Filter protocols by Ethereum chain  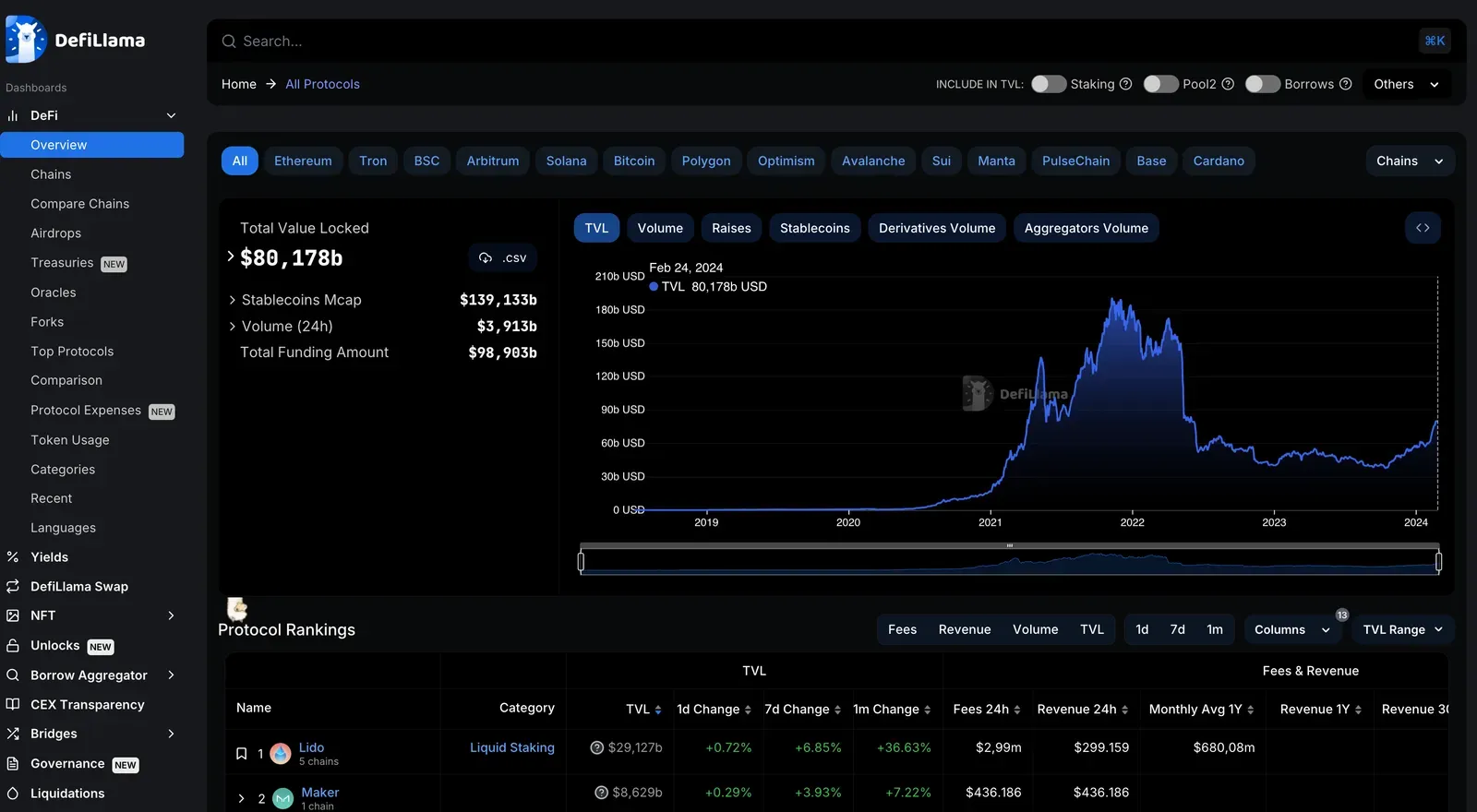tap(303, 161)
